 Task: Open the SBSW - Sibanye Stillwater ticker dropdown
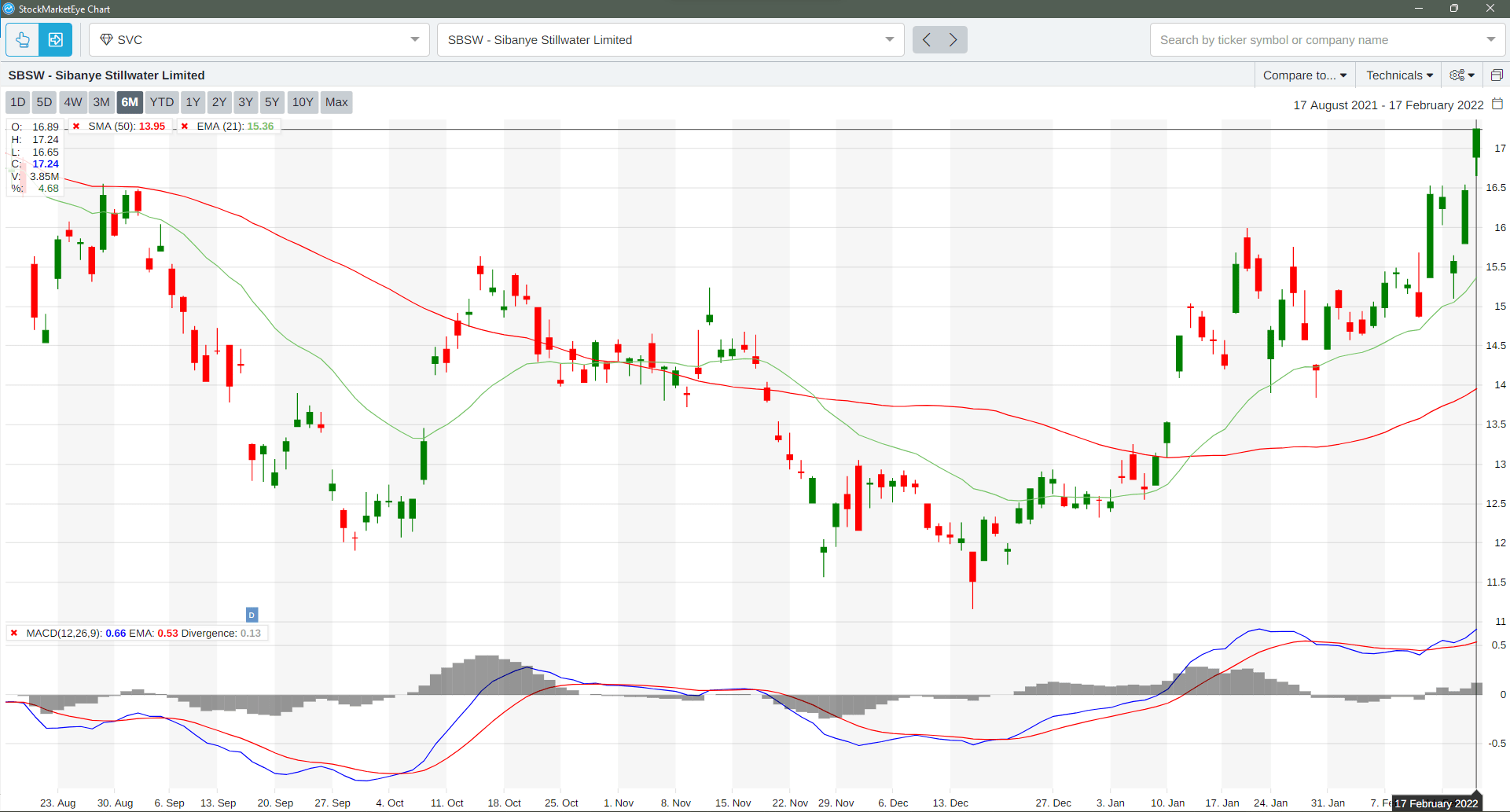pyautogui.click(x=670, y=39)
